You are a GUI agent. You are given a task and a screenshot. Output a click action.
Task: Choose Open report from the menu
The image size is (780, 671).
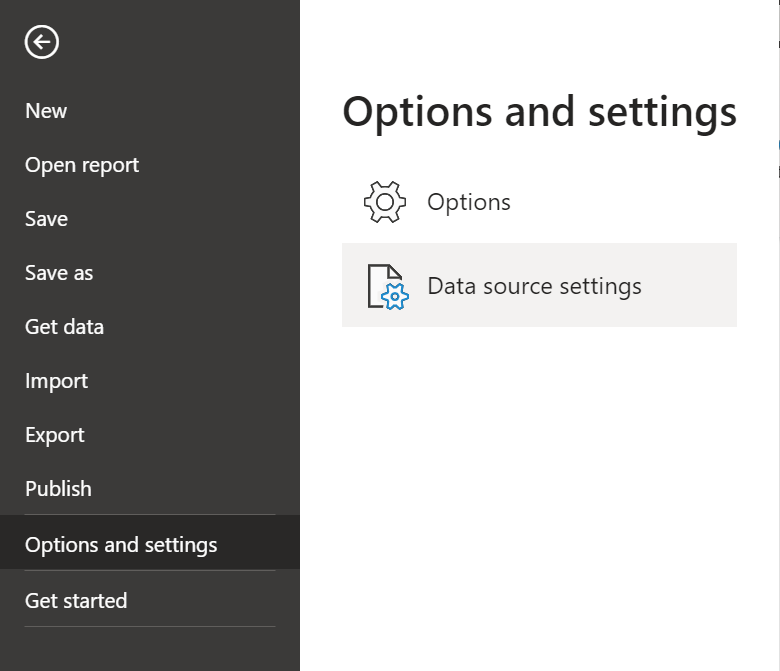coord(82,165)
